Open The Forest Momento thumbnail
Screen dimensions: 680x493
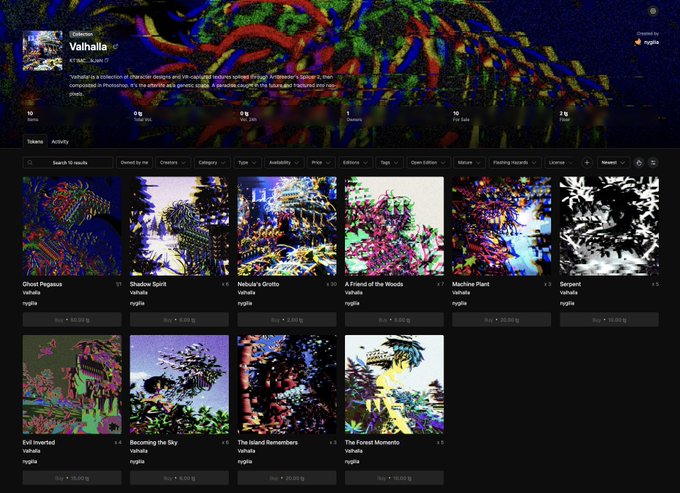(394, 384)
